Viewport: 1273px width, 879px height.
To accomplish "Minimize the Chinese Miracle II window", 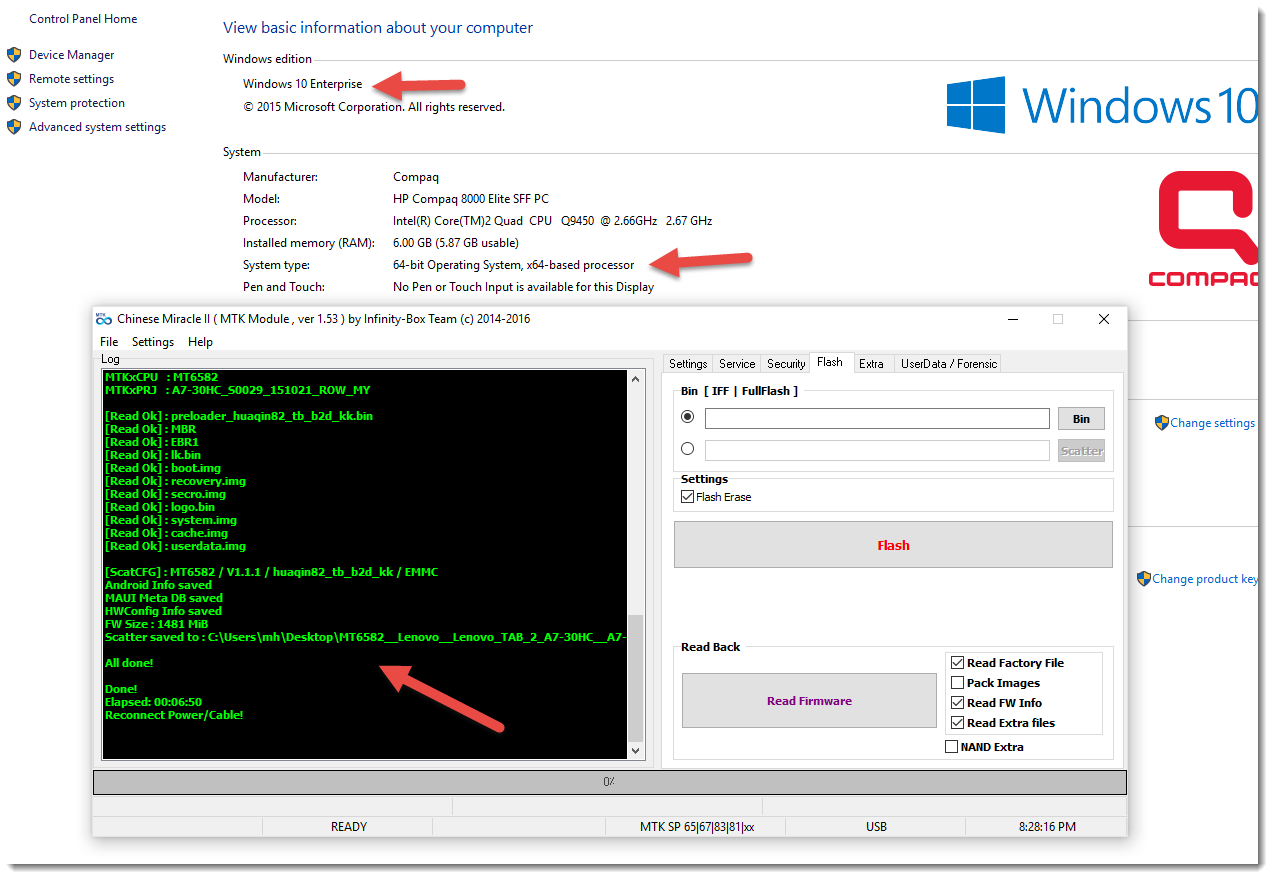I will tap(1012, 319).
